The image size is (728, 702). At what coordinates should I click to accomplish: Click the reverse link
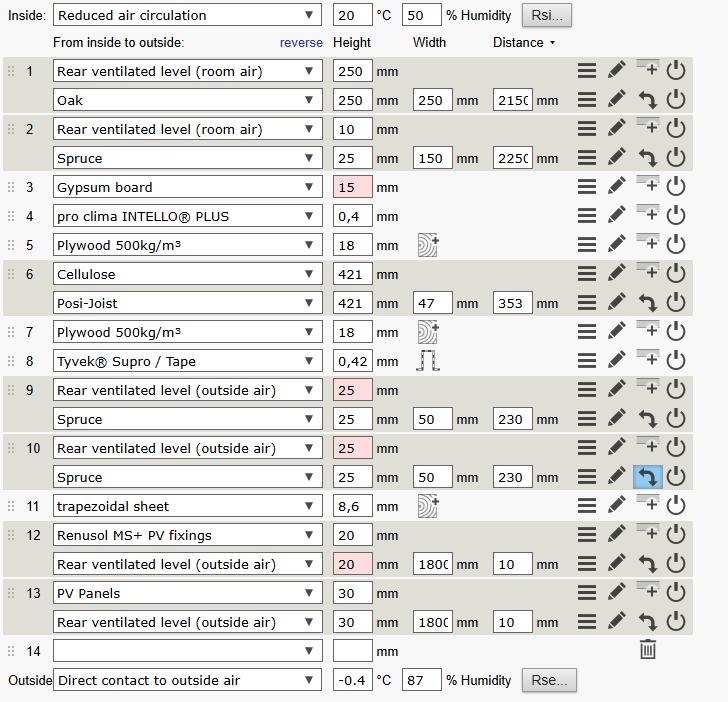point(301,43)
